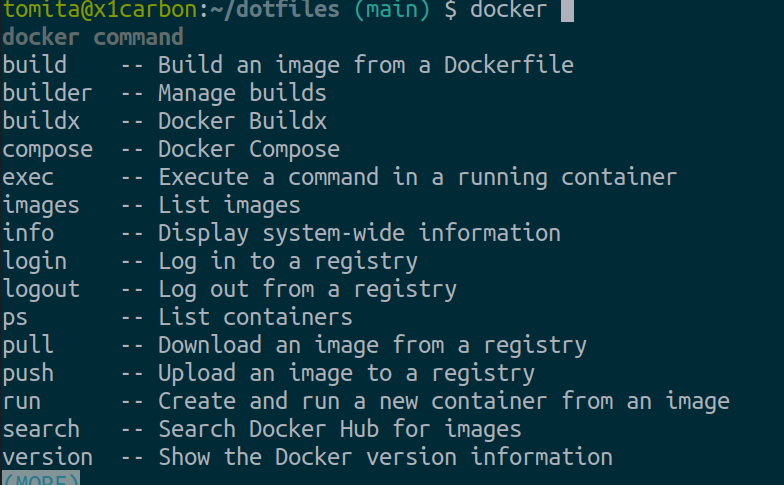Choose the exec completion option
This screenshot has height=485, width=784.
(28, 178)
